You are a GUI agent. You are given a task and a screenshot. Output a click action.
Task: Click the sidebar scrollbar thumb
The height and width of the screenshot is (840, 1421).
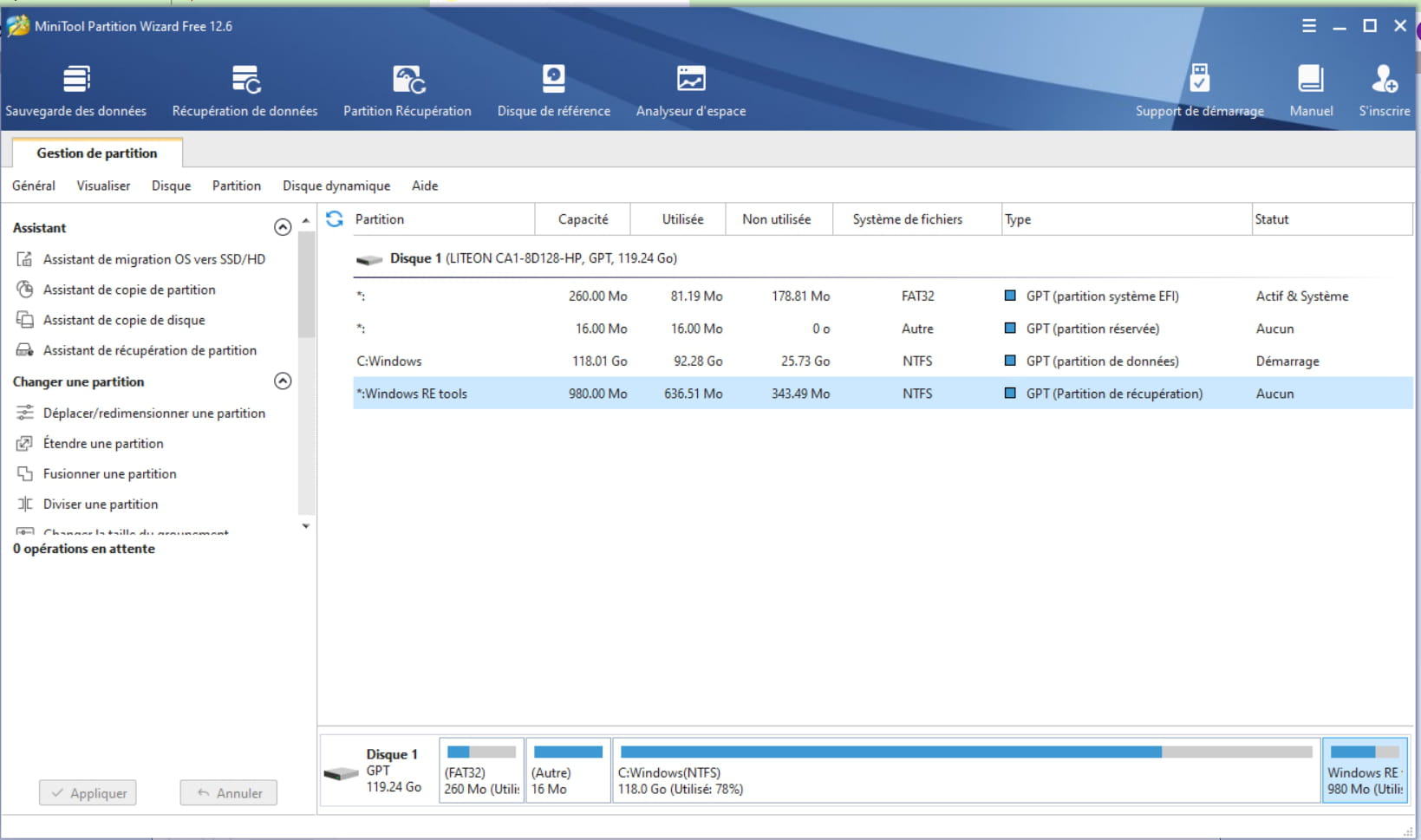pos(306,284)
